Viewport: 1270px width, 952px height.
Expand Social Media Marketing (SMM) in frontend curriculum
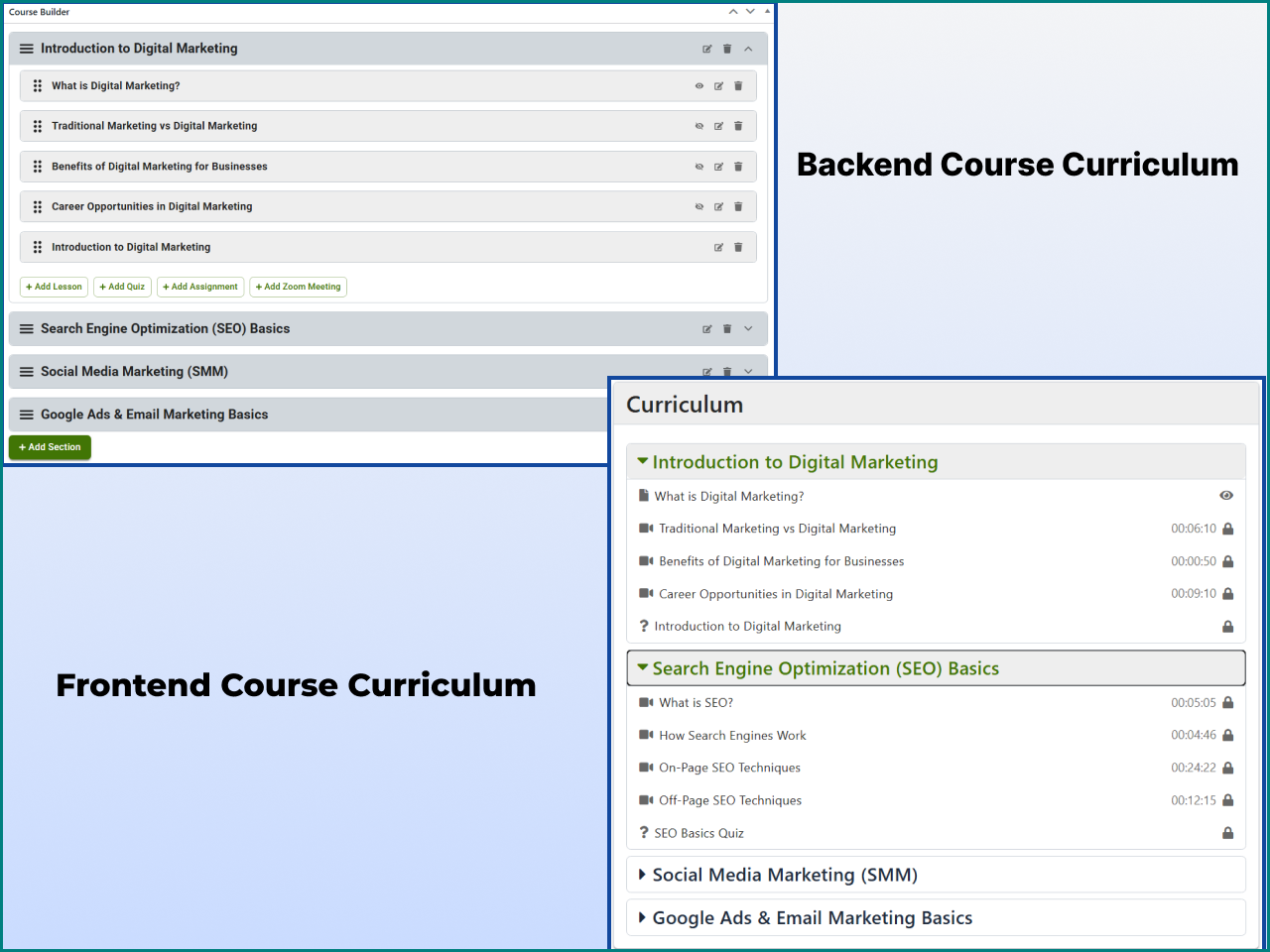[784, 875]
